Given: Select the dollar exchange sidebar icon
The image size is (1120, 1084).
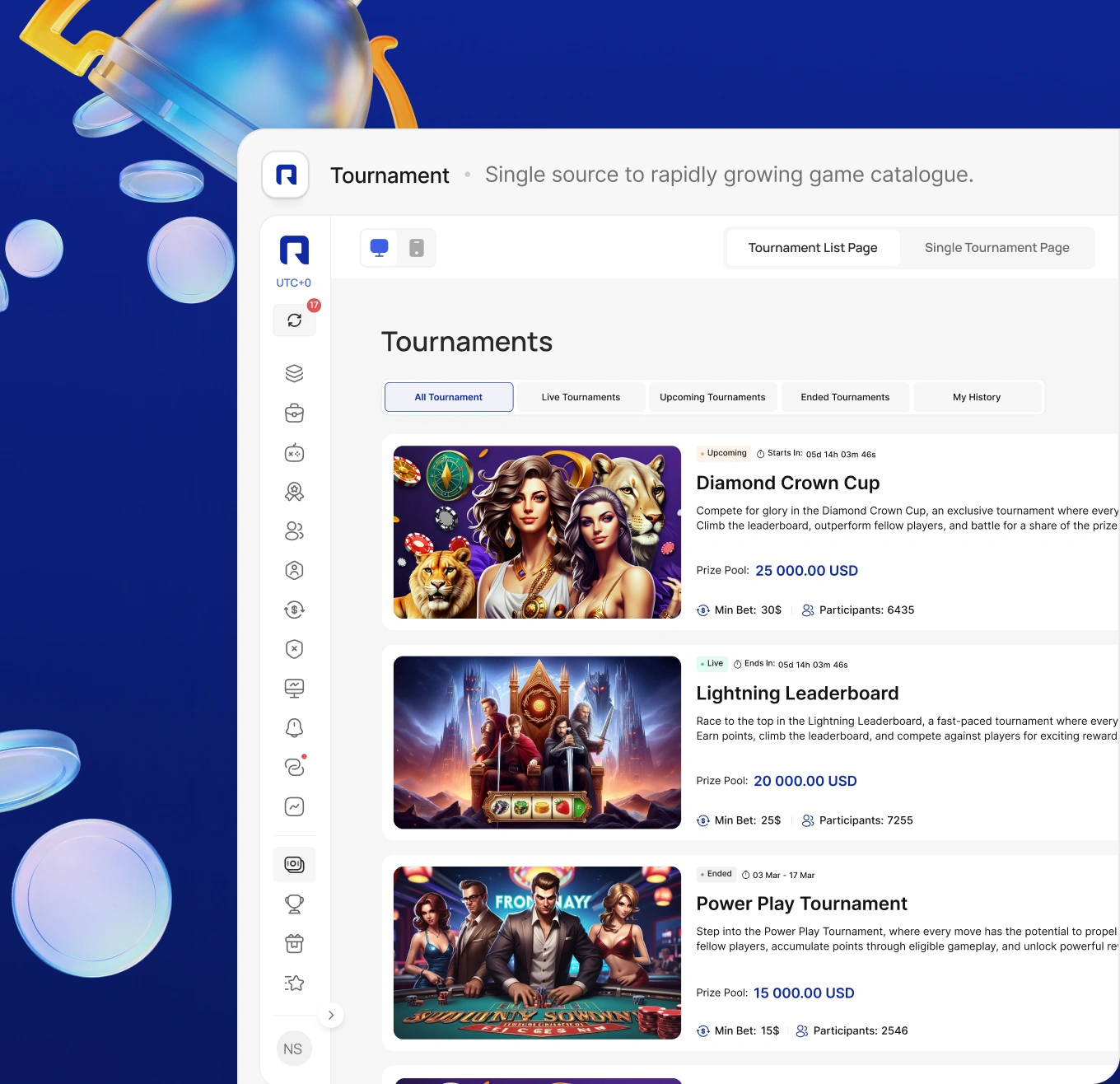Looking at the screenshot, I should (294, 610).
